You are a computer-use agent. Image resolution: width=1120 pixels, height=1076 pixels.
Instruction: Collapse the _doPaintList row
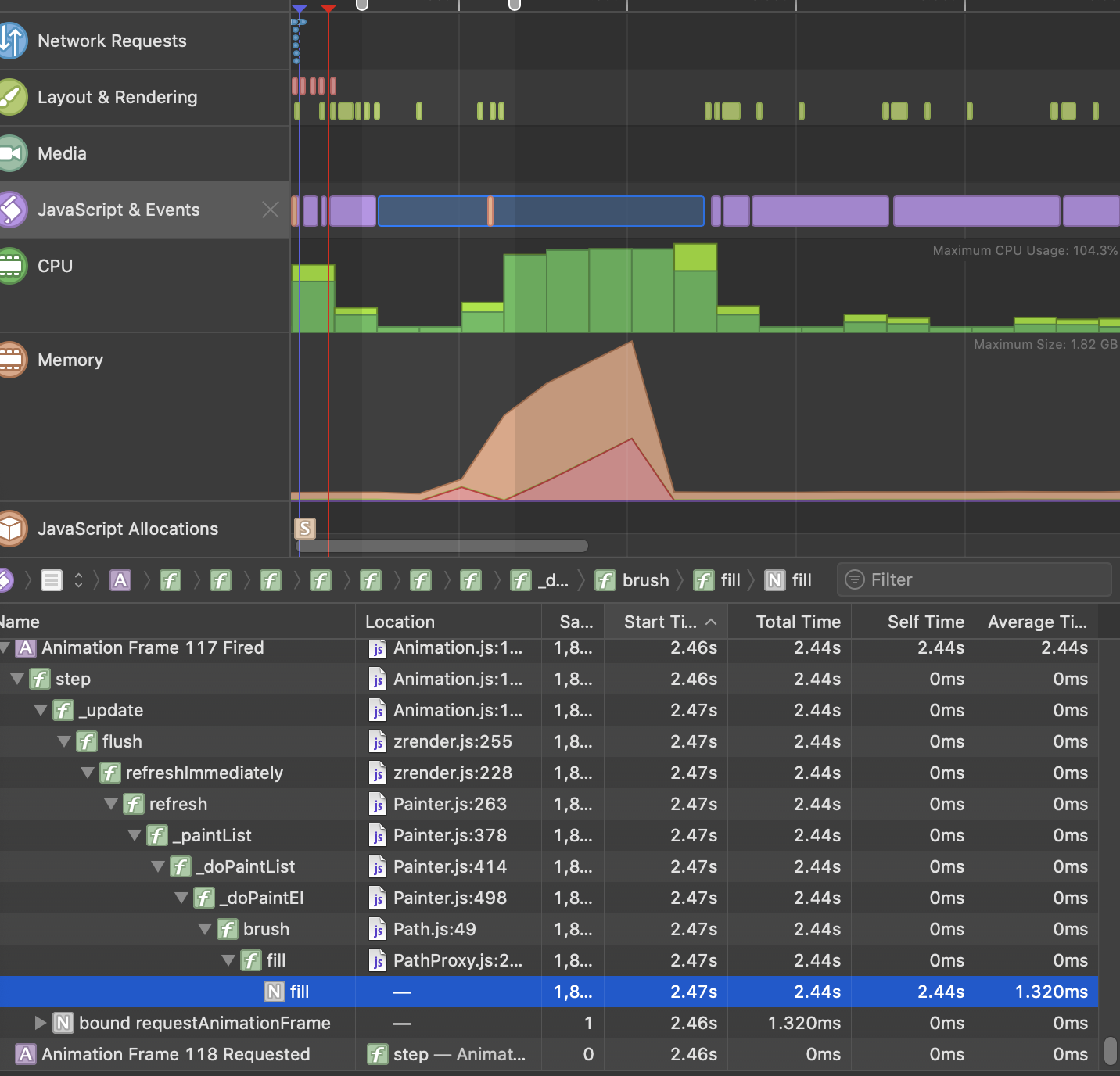[157, 866]
